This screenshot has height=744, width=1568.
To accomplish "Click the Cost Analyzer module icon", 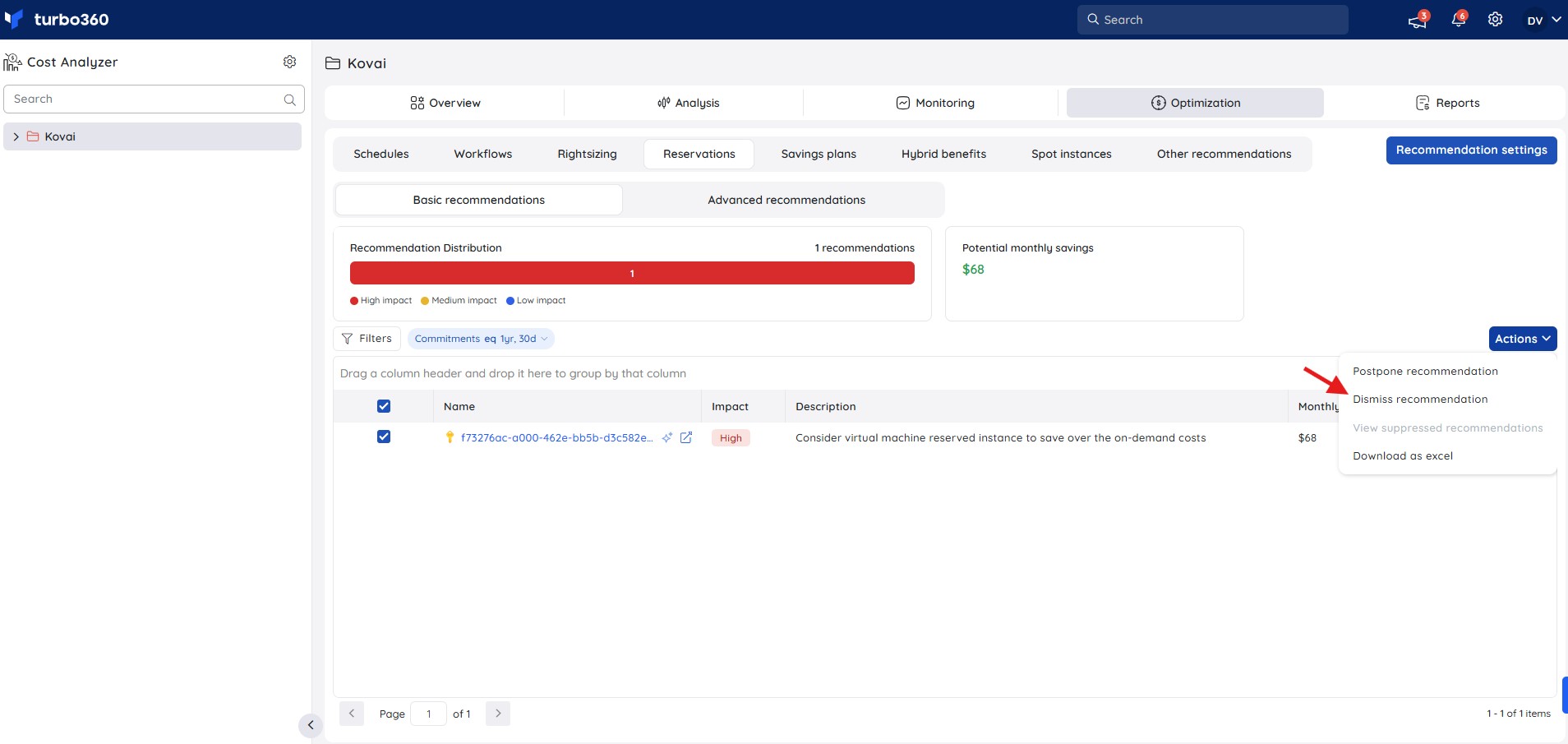I will (x=12, y=62).
